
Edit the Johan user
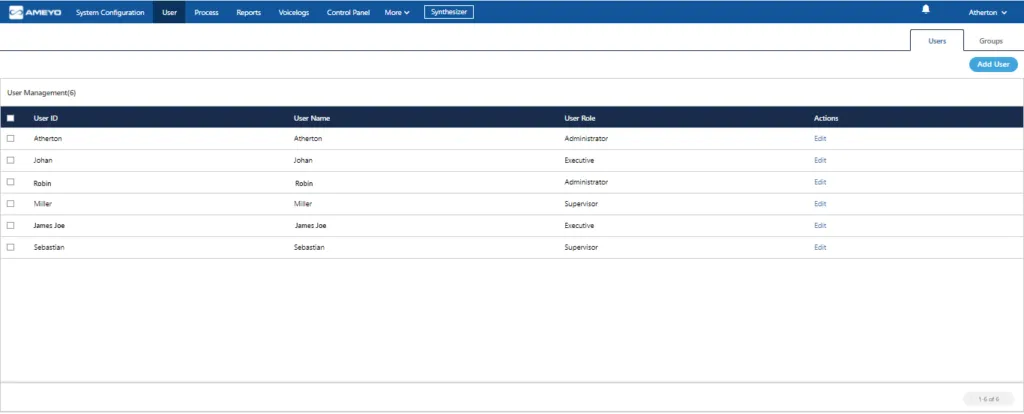(x=820, y=160)
